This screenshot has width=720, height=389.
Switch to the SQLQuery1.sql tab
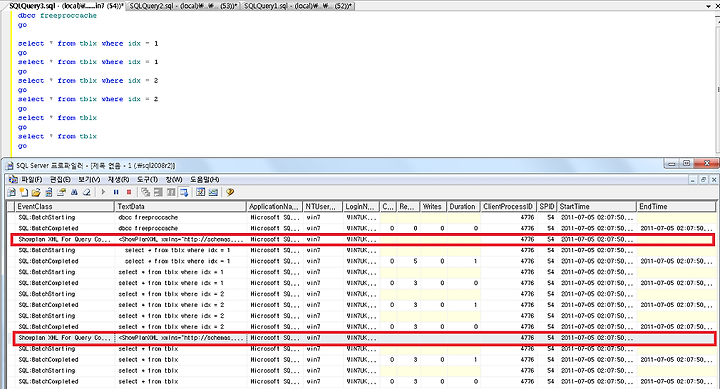pos(298,6)
